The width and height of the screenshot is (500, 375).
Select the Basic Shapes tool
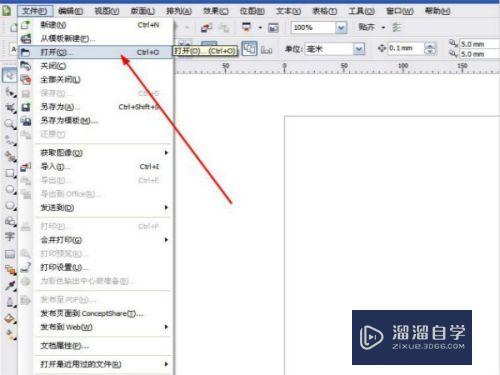click(x=10, y=221)
